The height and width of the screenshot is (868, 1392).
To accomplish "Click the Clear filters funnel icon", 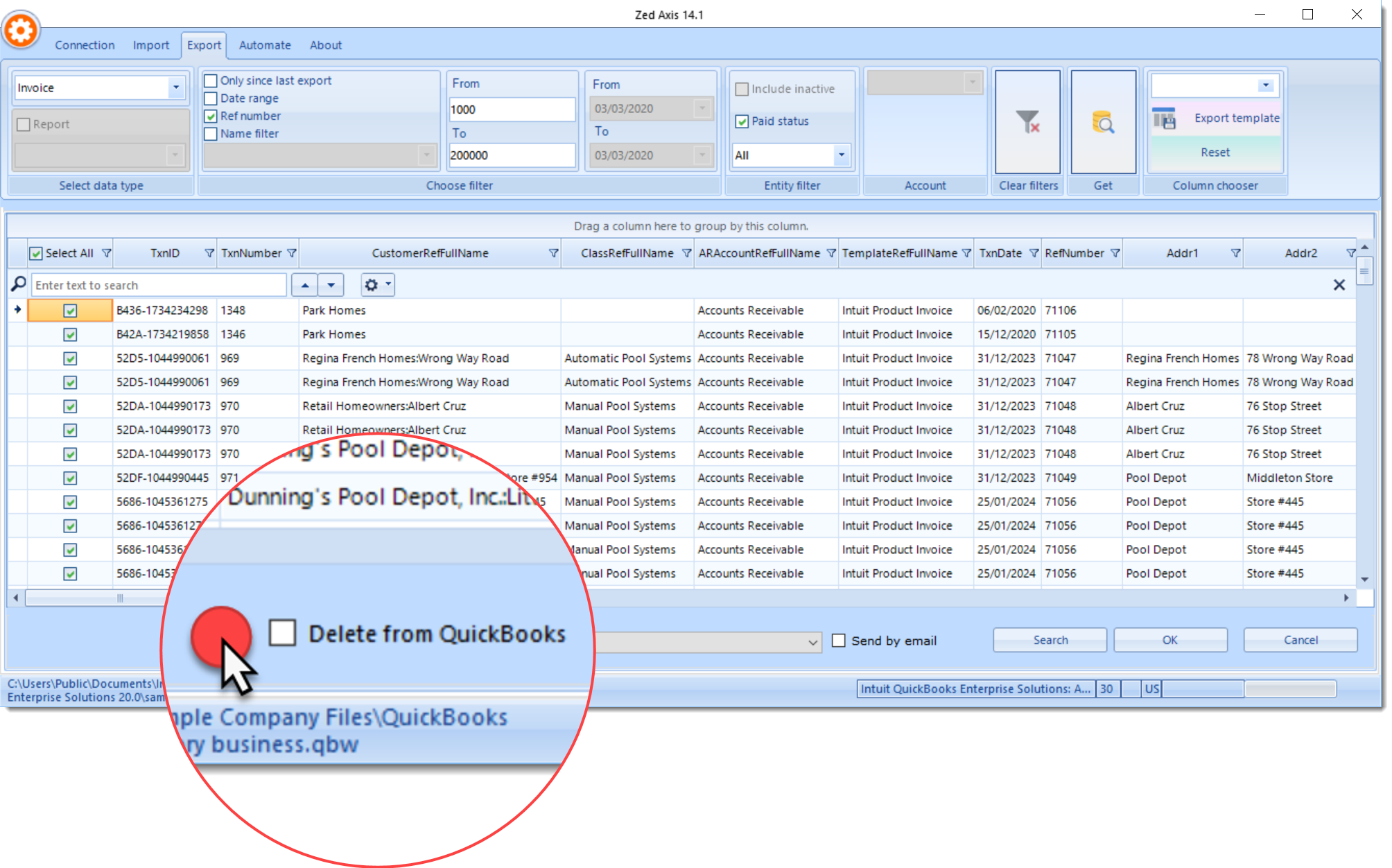I will coord(1027,123).
